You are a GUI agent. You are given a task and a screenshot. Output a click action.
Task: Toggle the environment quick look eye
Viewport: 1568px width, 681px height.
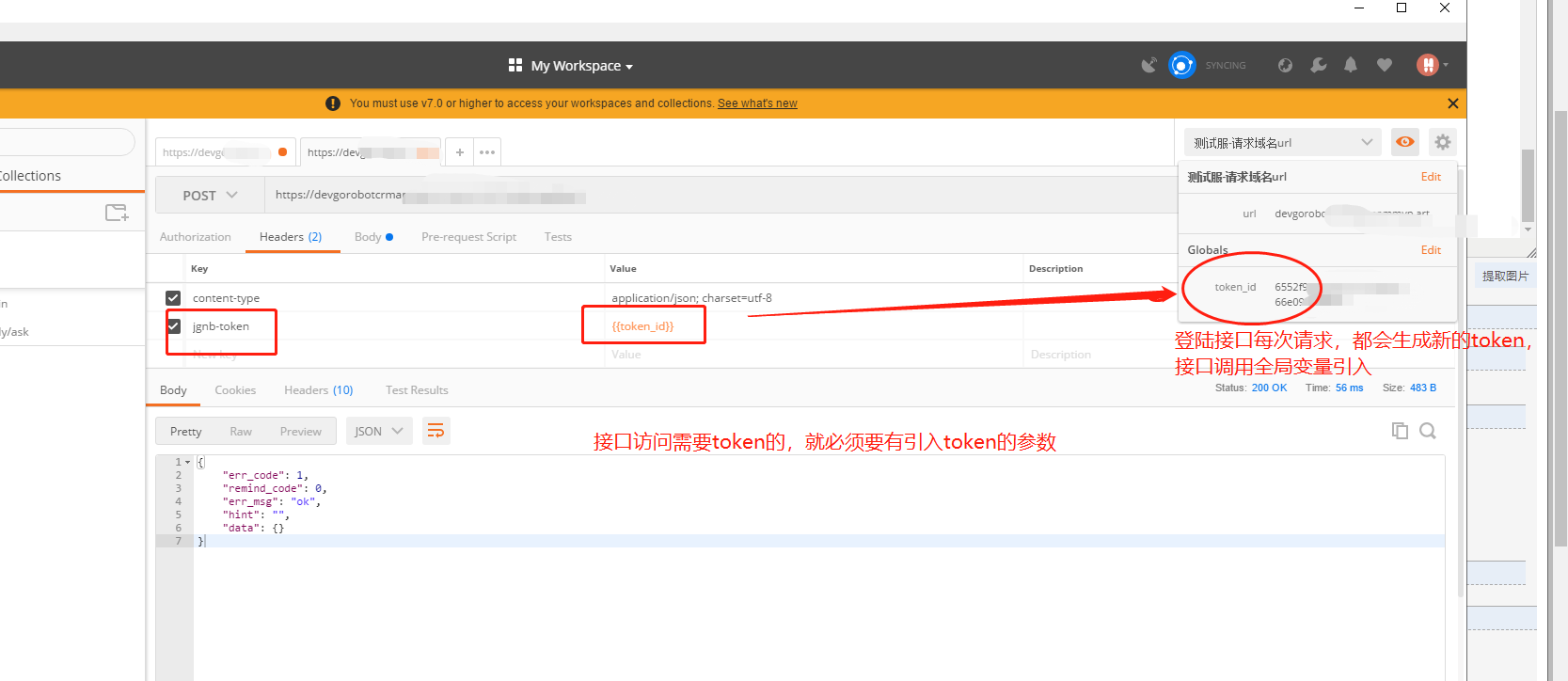(1405, 142)
